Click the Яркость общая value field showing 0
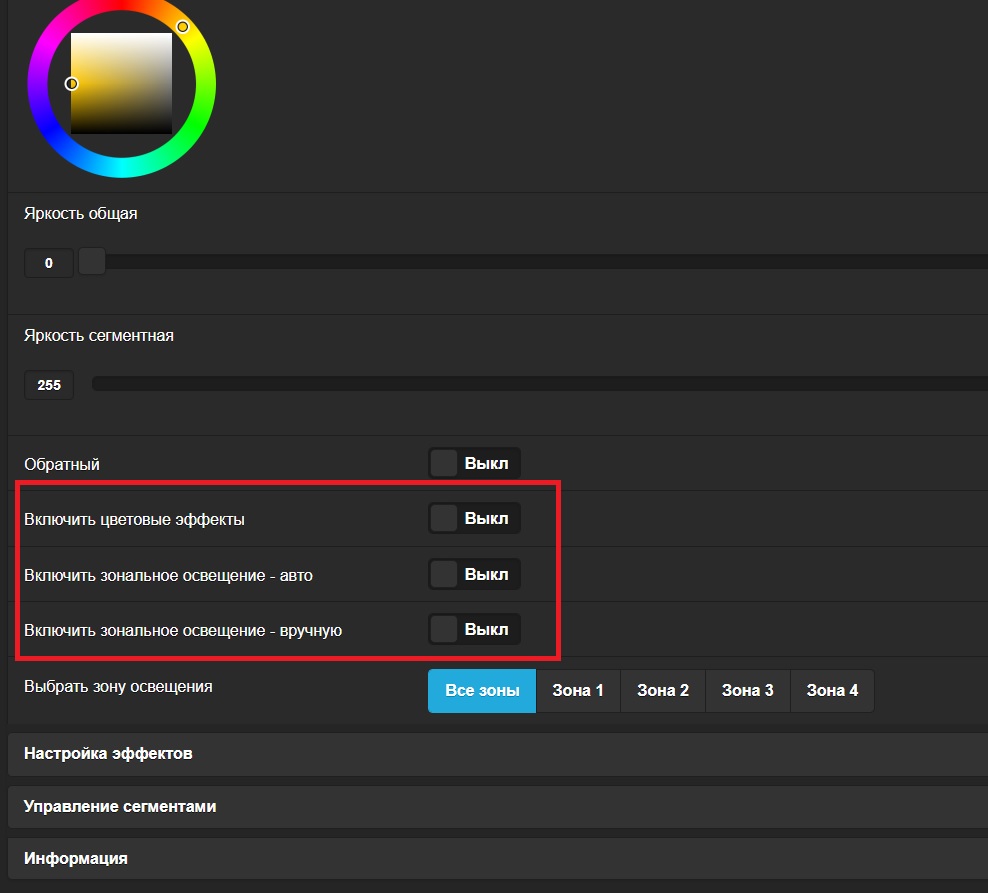This screenshot has height=893, width=988. click(49, 264)
